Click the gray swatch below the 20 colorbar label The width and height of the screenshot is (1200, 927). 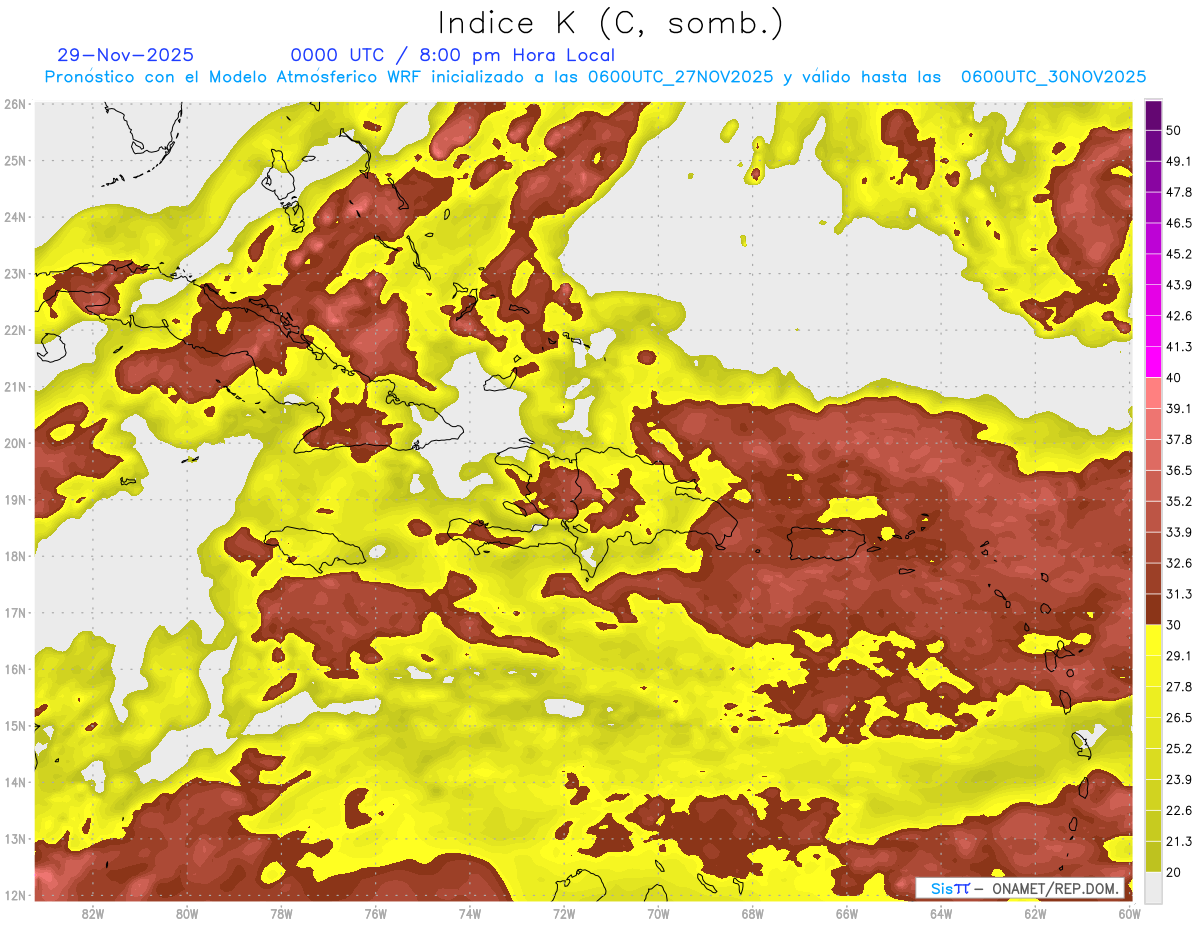tap(1153, 888)
